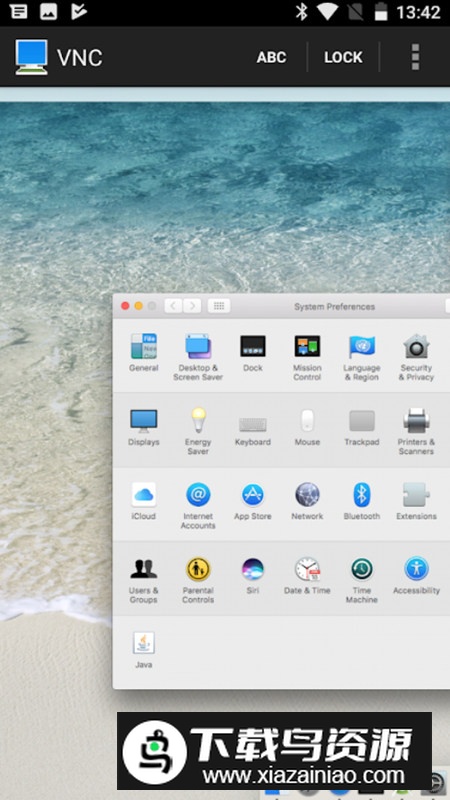
Task: Tap the VNC monitor app icon
Action: [32, 57]
